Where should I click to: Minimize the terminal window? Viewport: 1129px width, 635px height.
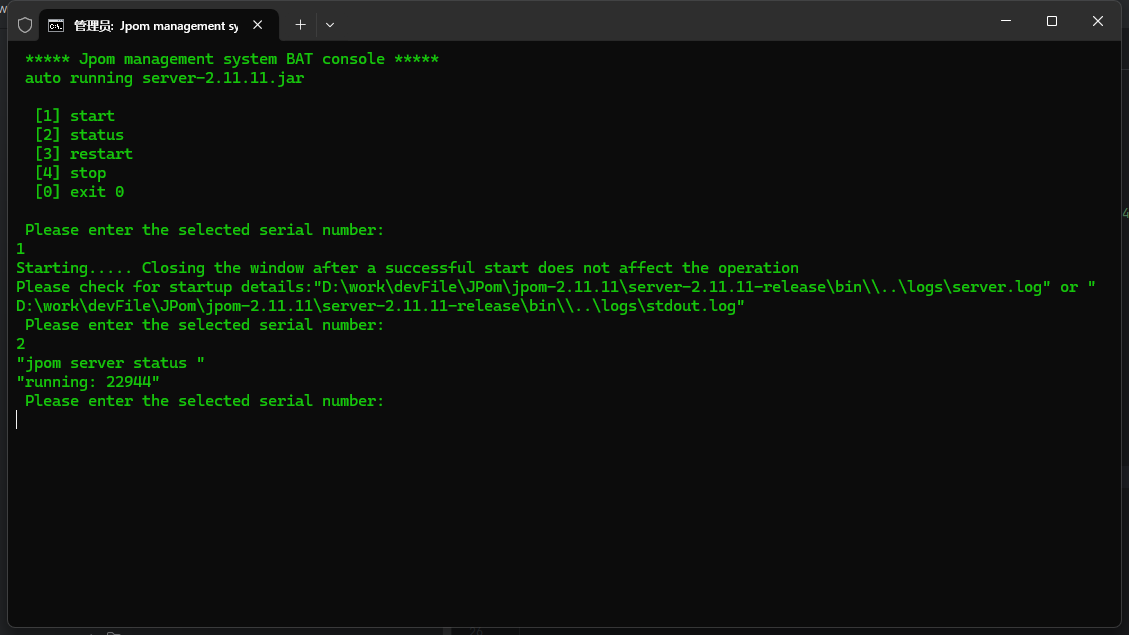(x=1006, y=21)
